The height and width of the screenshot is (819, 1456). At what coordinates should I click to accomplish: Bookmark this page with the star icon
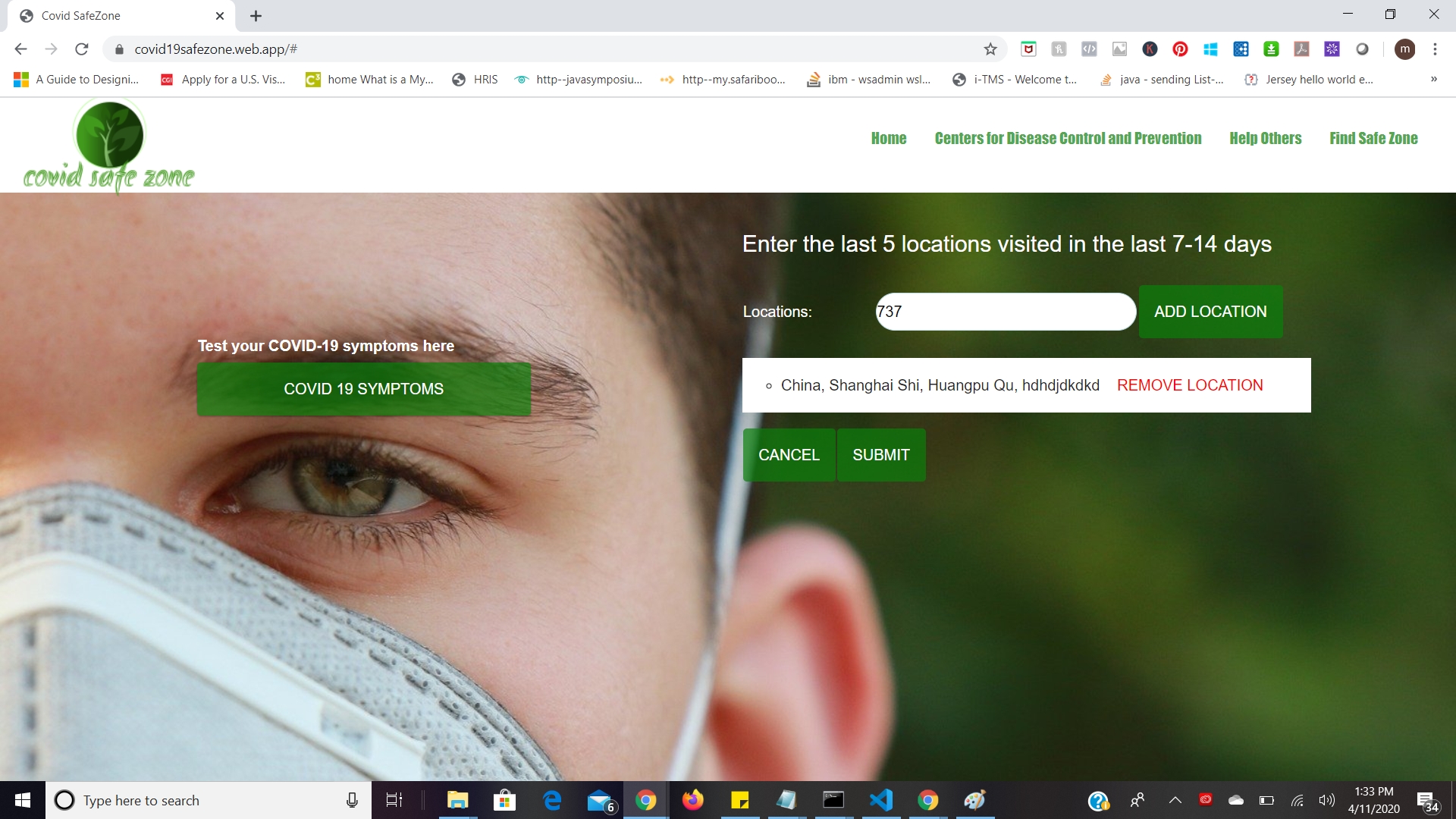click(x=990, y=49)
